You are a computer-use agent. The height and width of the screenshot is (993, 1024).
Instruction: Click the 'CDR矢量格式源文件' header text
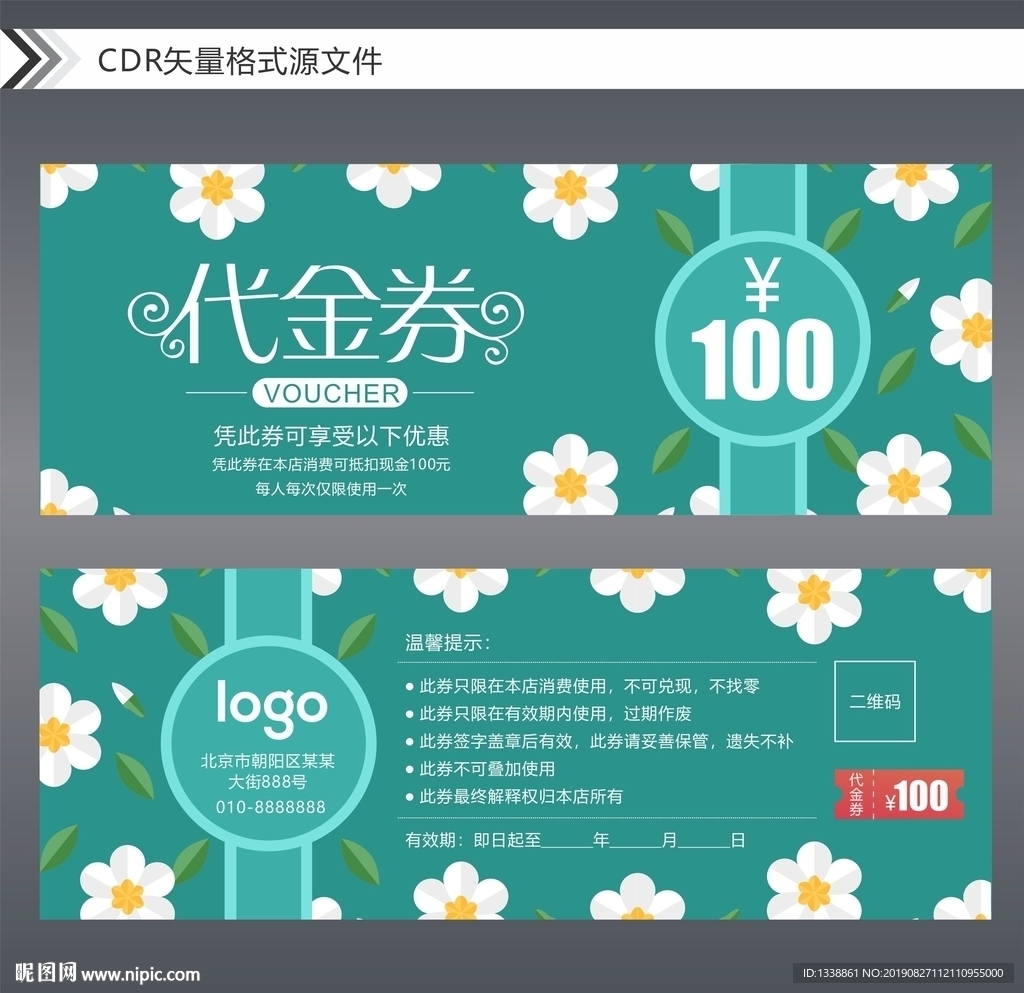point(239,61)
